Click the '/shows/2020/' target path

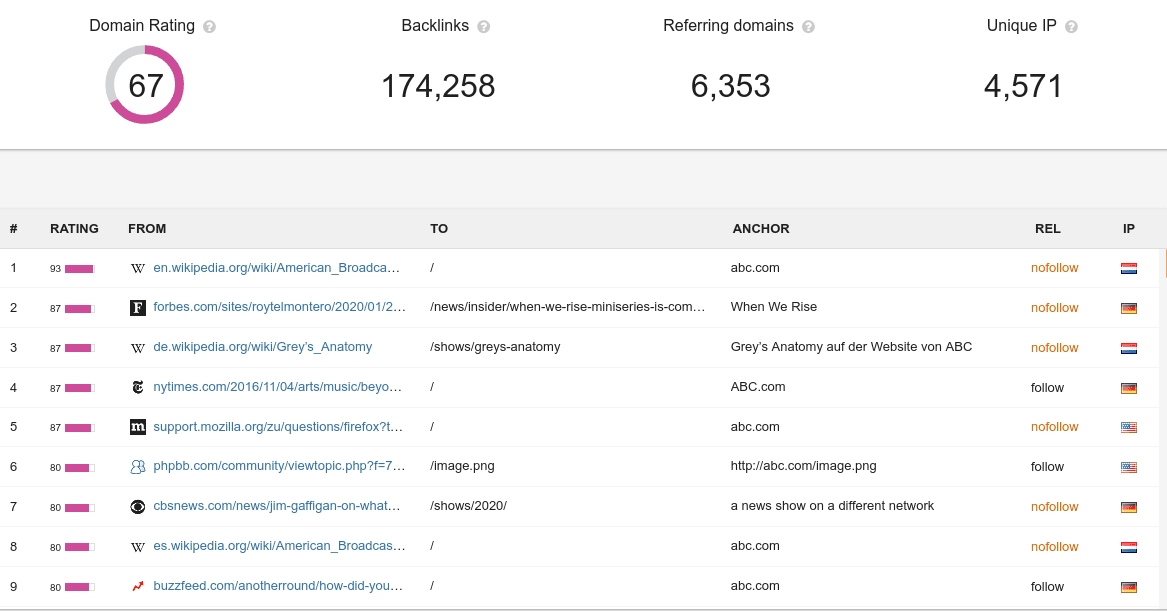[469, 506]
